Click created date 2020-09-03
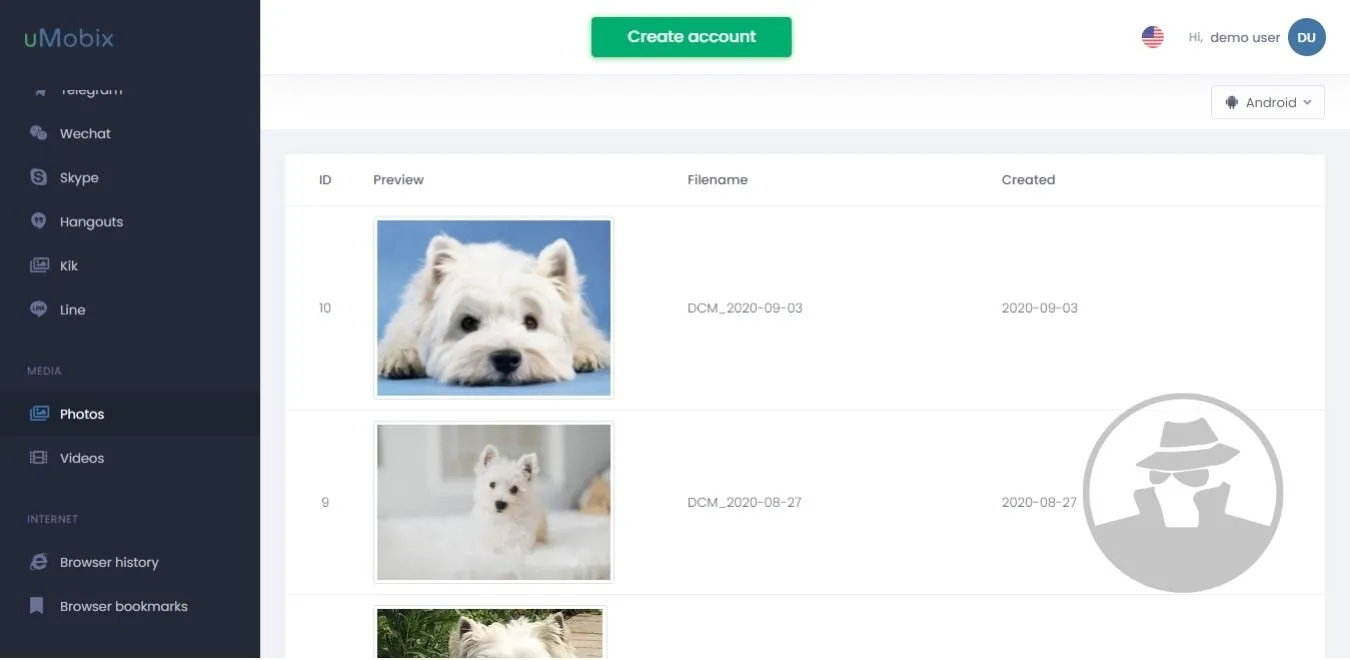This screenshot has height=660, width=1350. (x=1040, y=308)
